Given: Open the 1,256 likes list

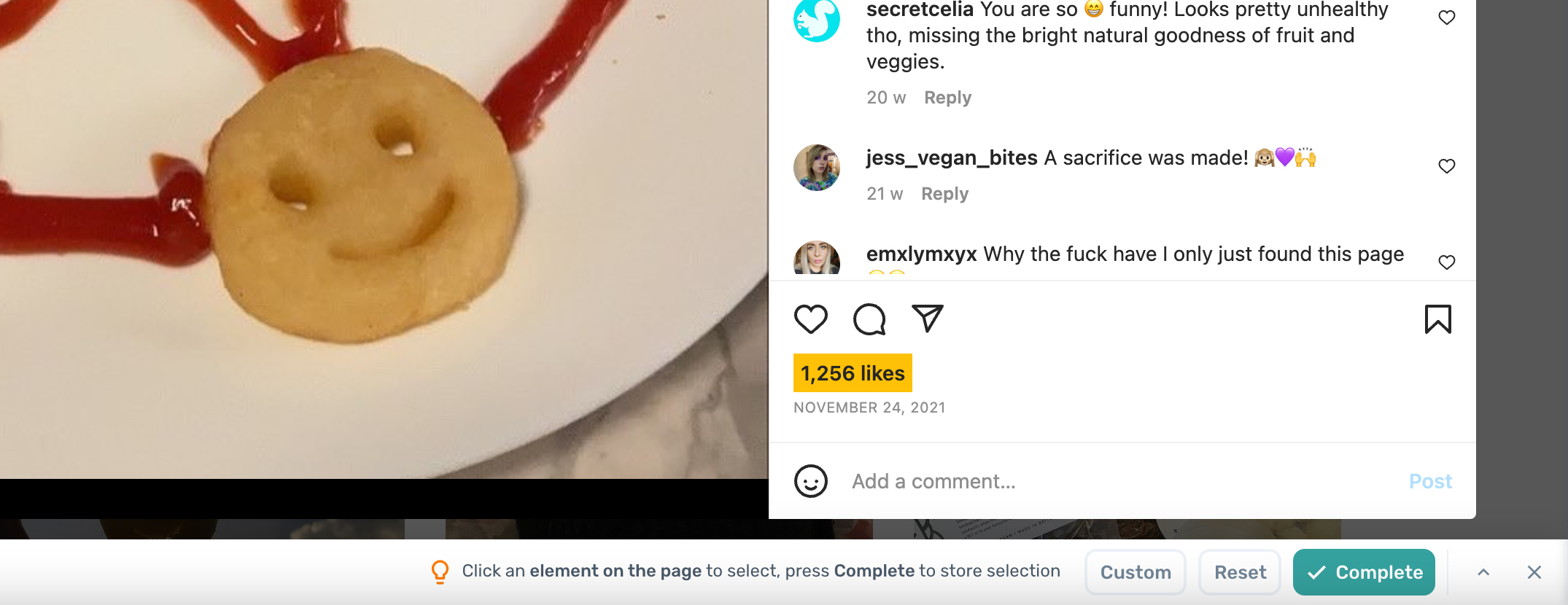Looking at the screenshot, I should (853, 373).
